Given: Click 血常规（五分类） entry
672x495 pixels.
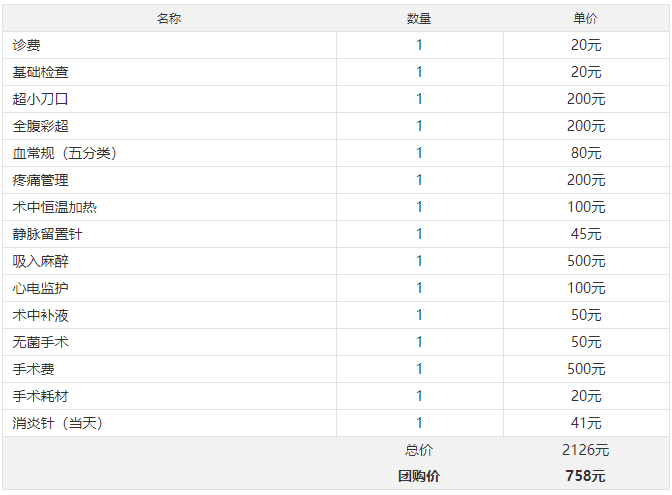Looking at the screenshot, I should [x=64, y=153].
